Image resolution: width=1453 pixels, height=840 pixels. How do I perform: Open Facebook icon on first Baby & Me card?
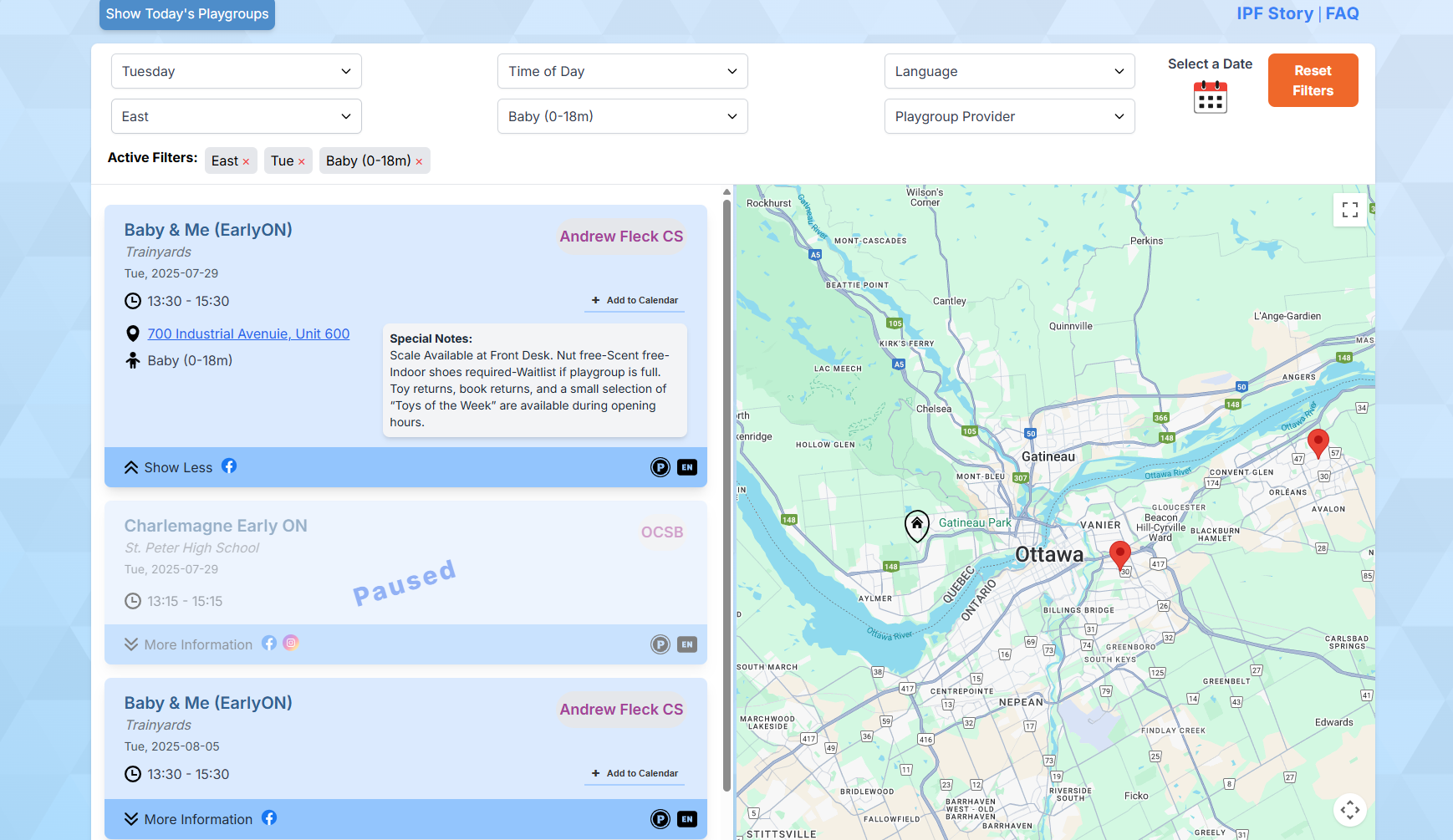pos(229,466)
